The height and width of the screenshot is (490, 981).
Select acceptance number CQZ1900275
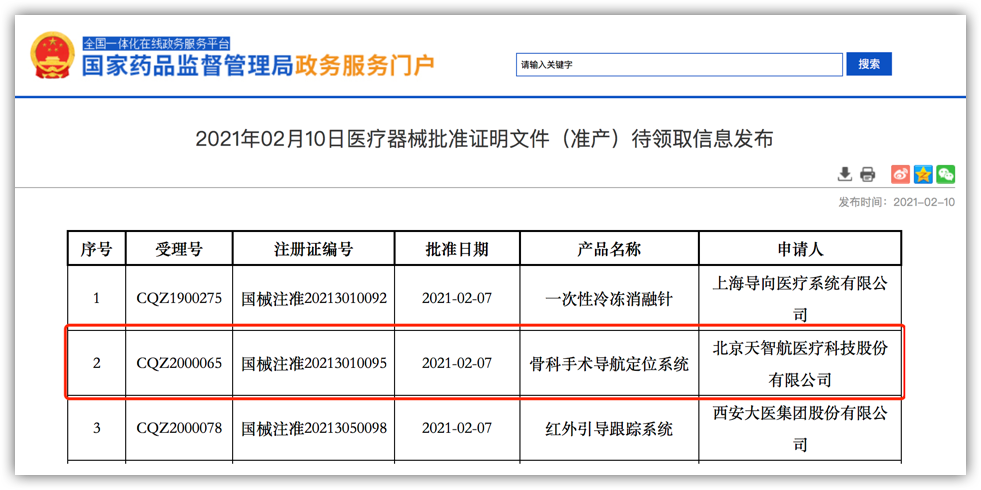click(x=179, y=299)
